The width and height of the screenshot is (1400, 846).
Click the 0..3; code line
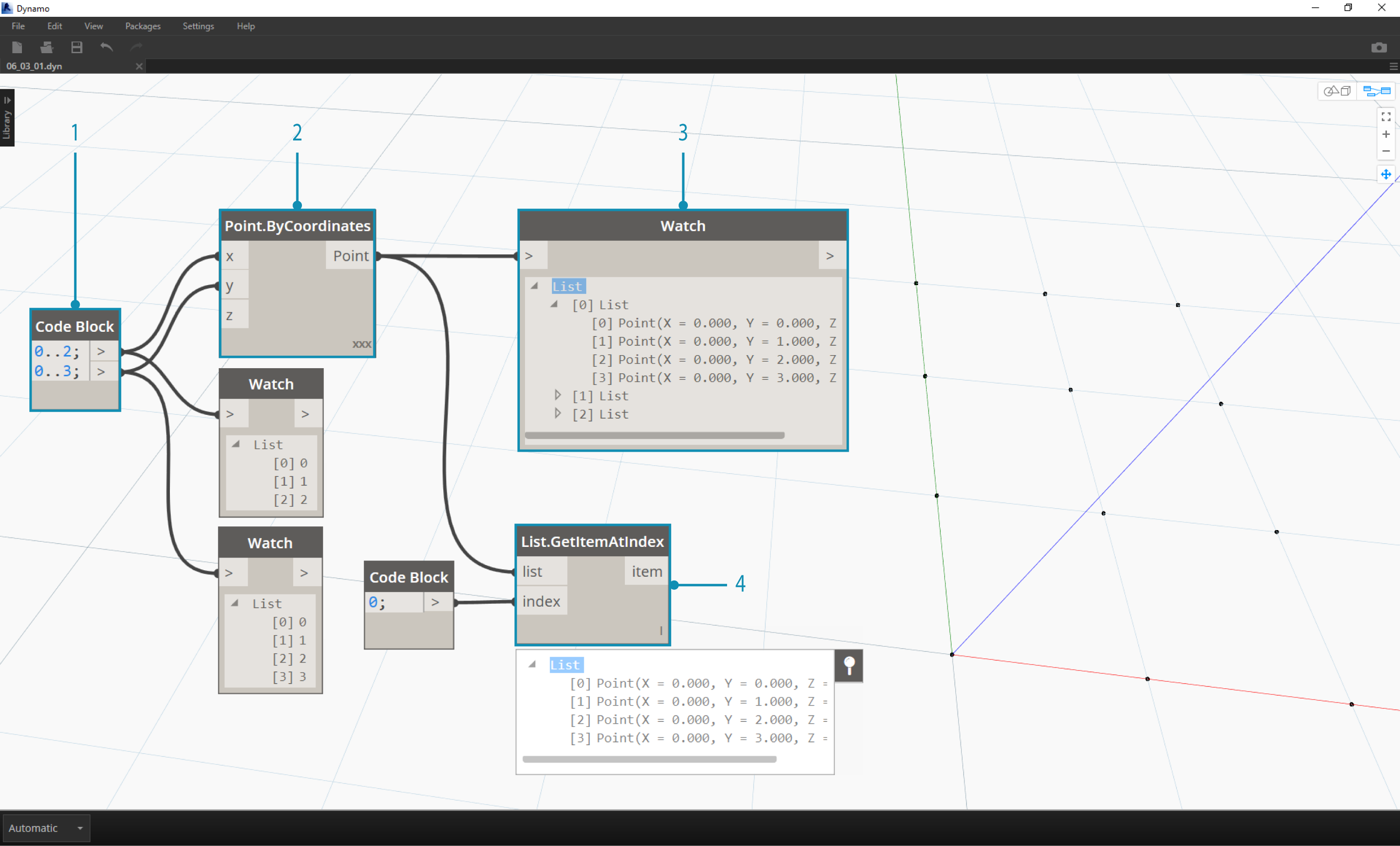click(57, 371)
